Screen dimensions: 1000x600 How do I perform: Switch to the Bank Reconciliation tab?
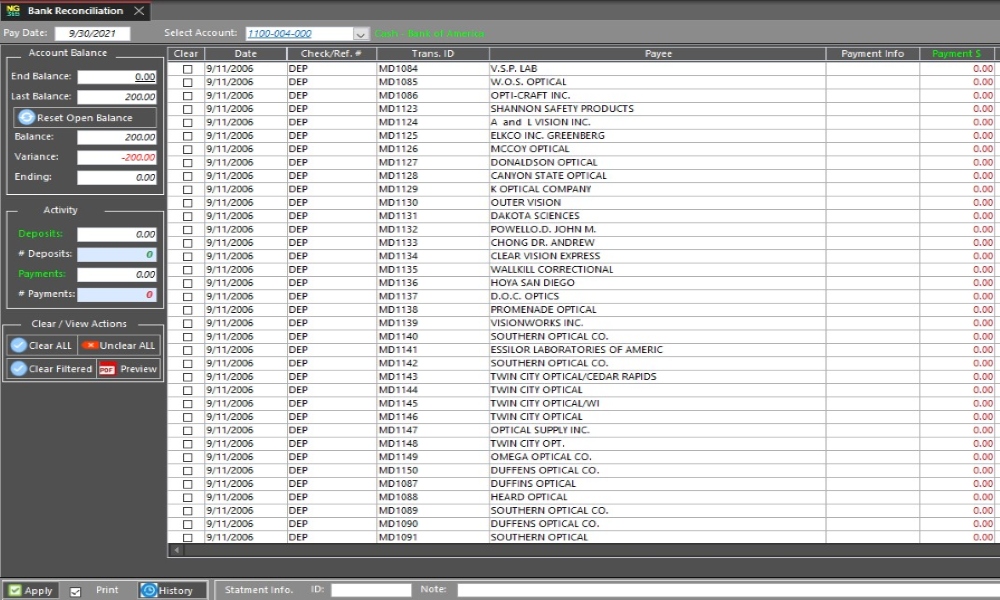click(x=74, y=11)
